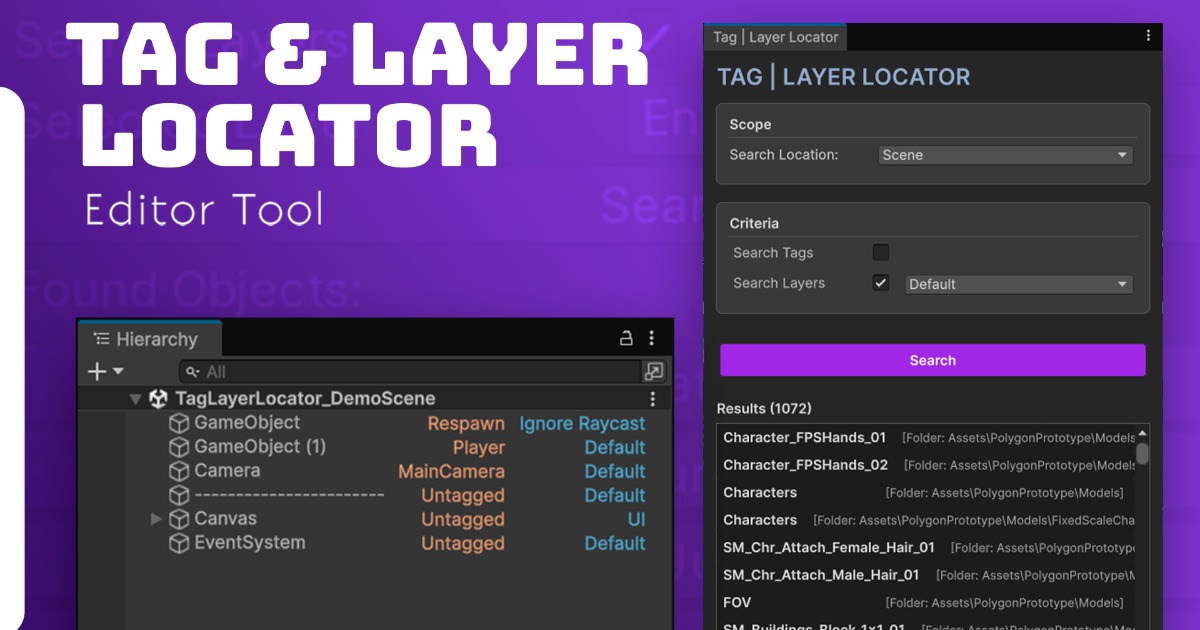The image size is (1200, 630).
Task: Open the Search Location Scene dropdown
Action: pos(1004,155)
